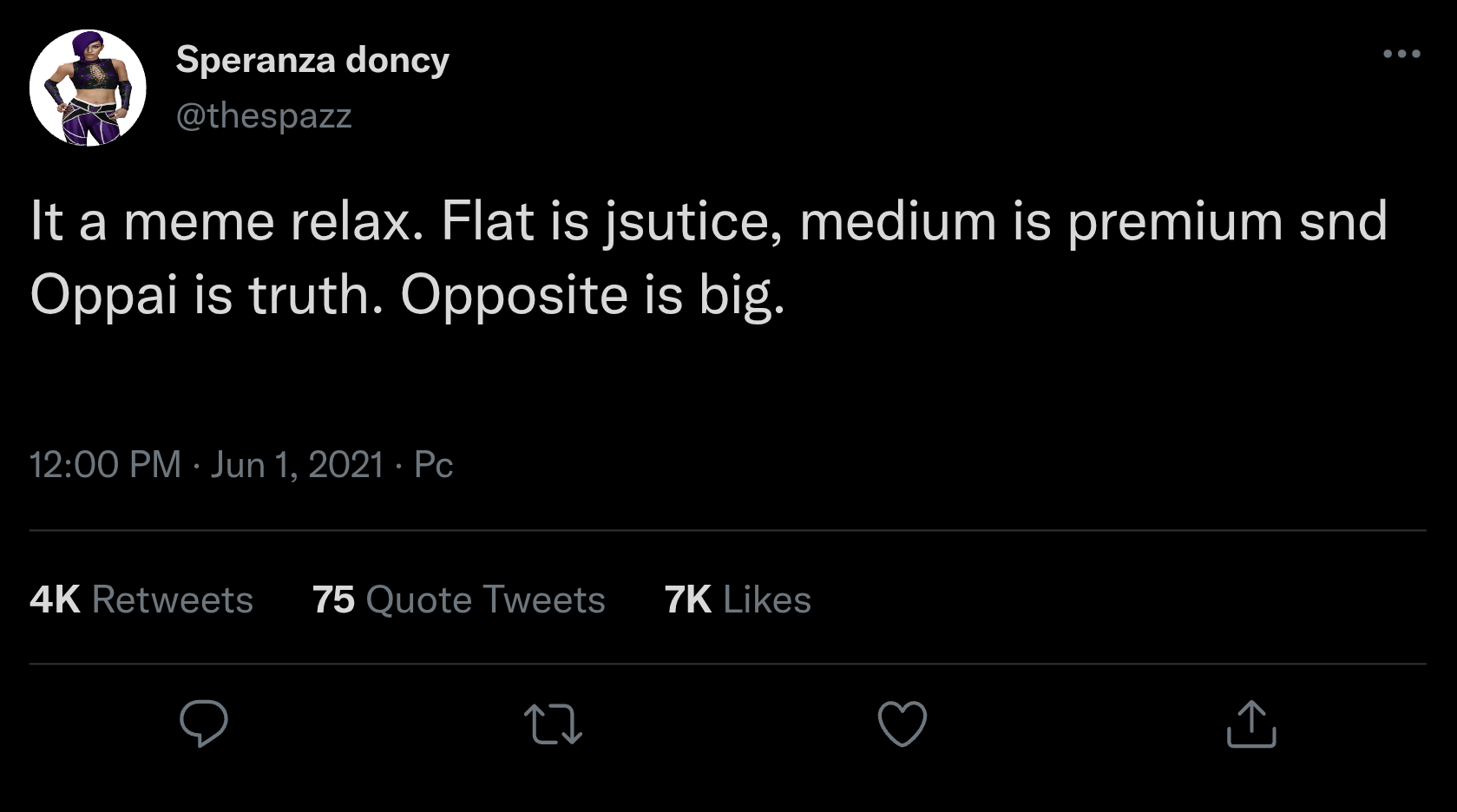Show who Likes this tweet

(x=766, y=599)
